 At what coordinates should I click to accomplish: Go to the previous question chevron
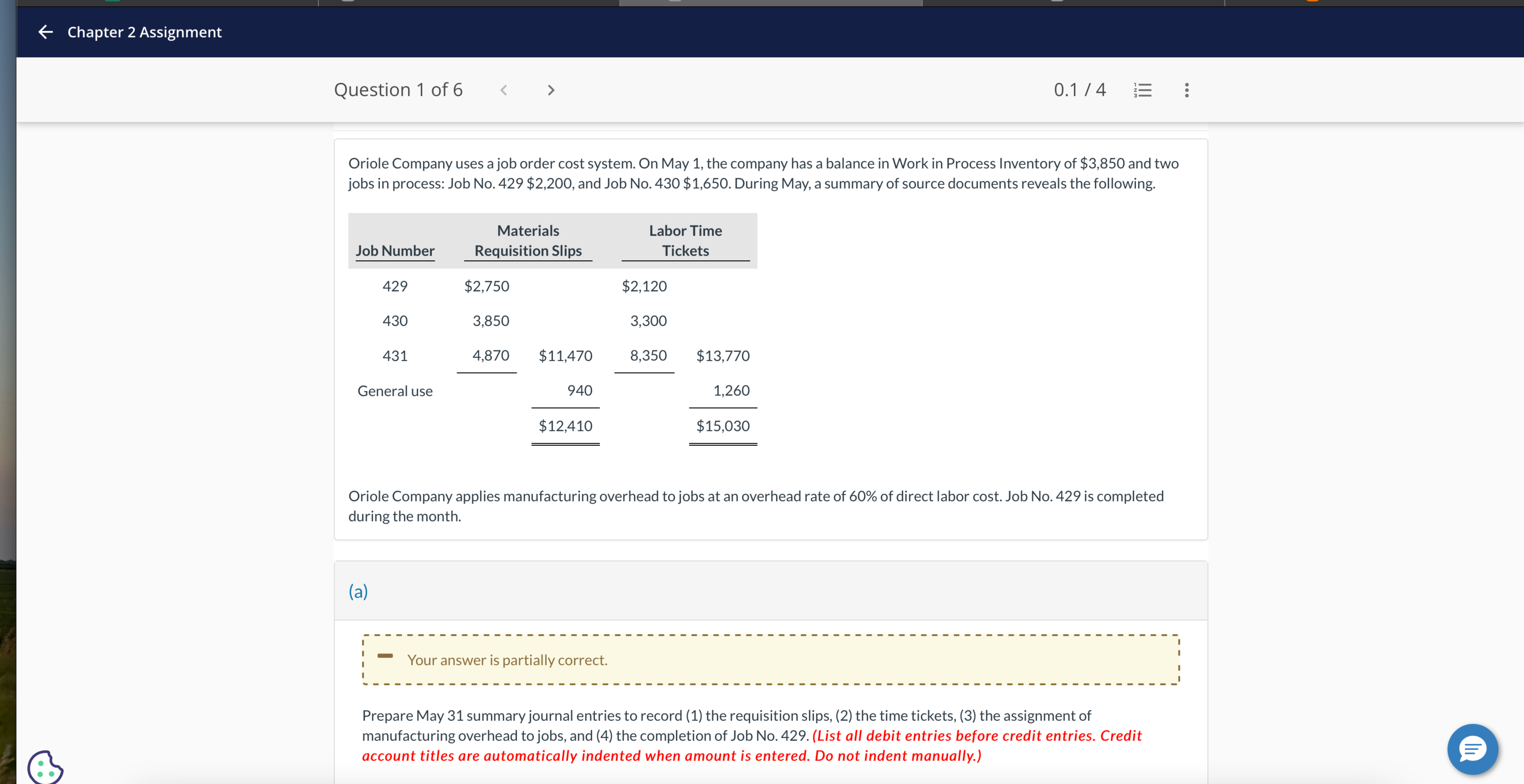(504, 90)
